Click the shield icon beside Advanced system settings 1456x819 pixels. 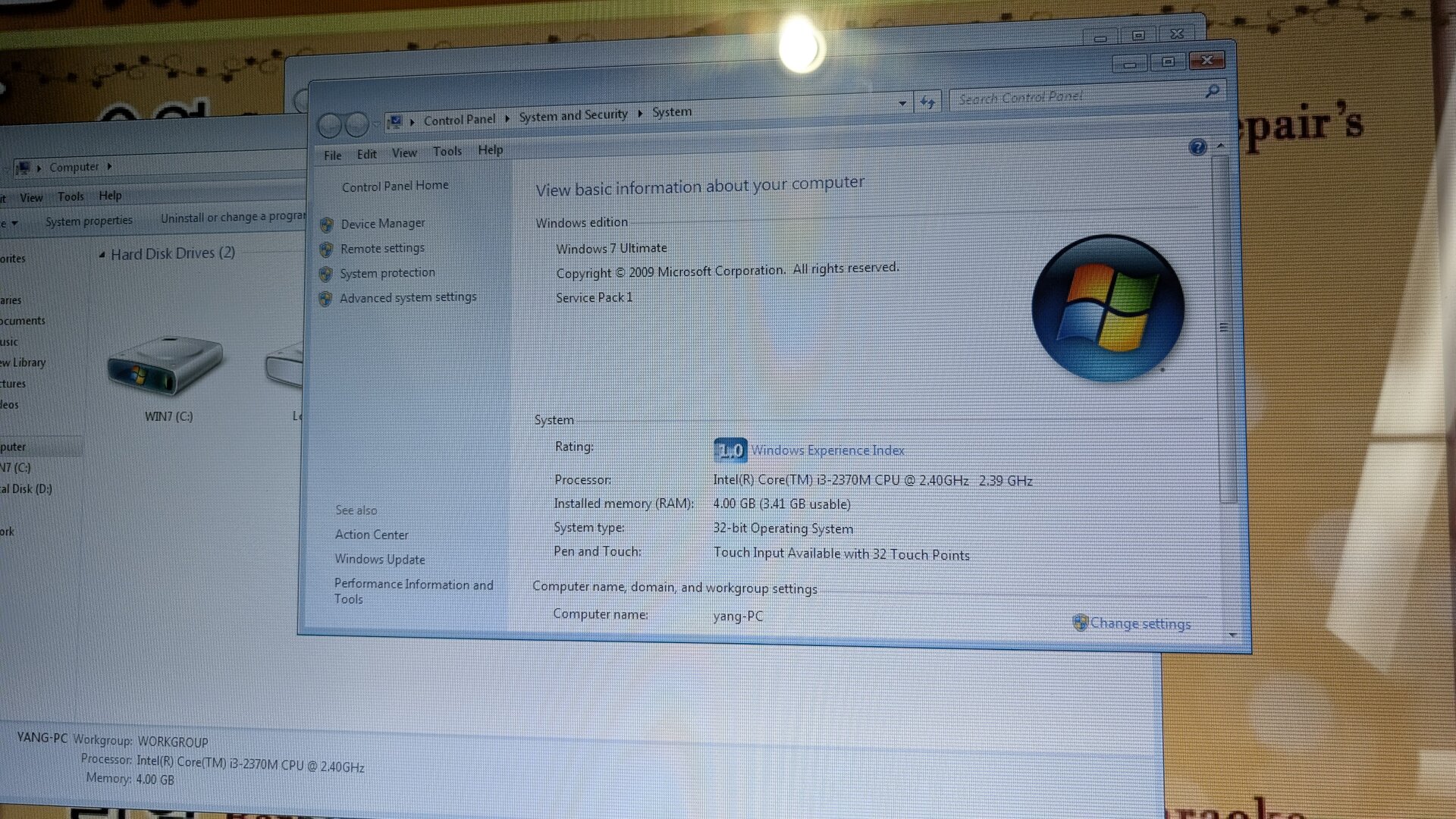[325, 299]
